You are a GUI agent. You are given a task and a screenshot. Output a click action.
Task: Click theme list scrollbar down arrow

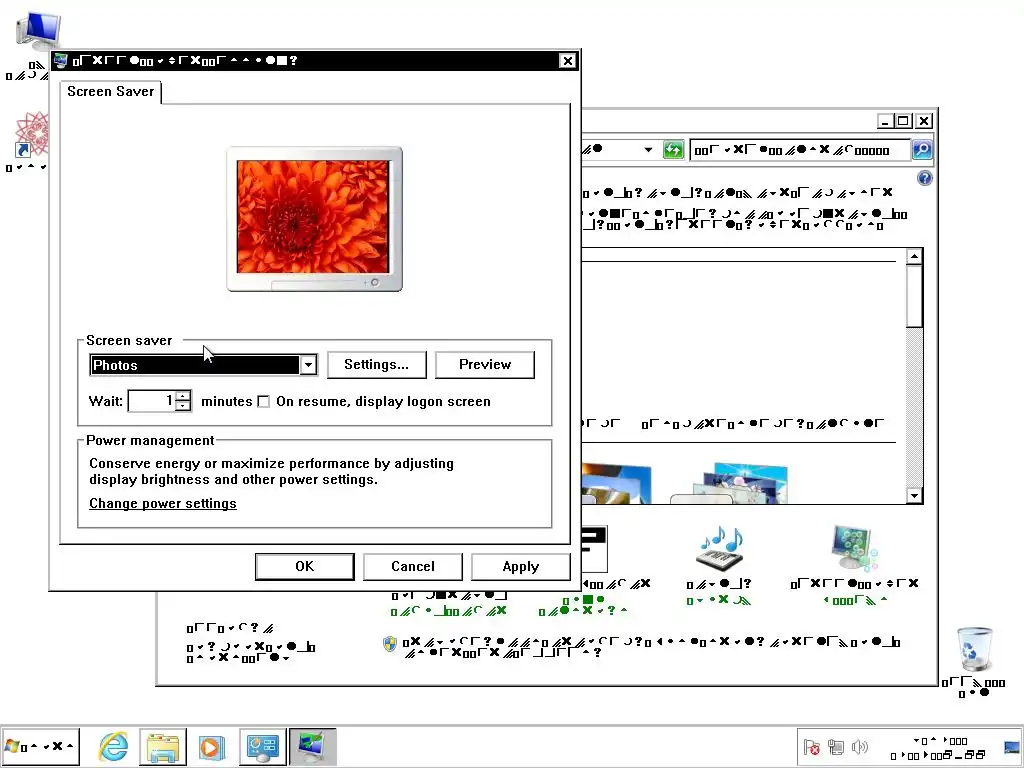pyautogui.click(x=914, y=496)
